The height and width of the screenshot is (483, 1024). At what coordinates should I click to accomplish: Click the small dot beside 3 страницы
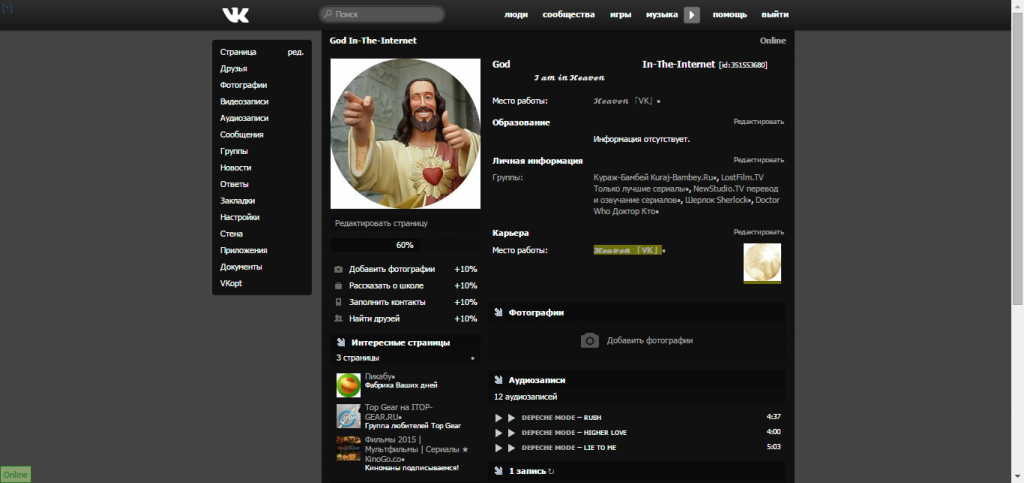point(472,358)
